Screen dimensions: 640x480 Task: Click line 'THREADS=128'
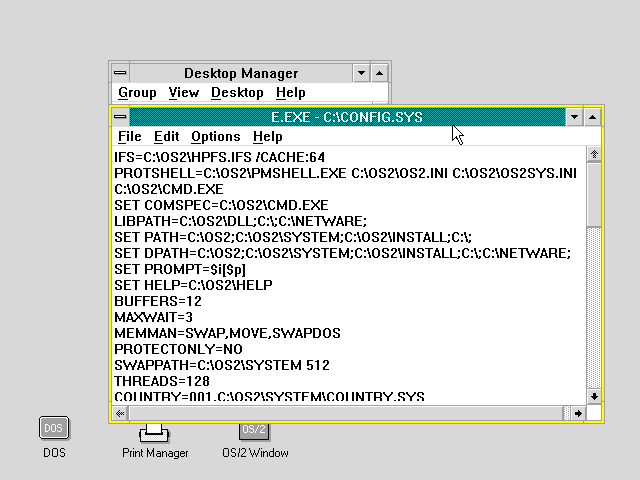pos(162,381)
